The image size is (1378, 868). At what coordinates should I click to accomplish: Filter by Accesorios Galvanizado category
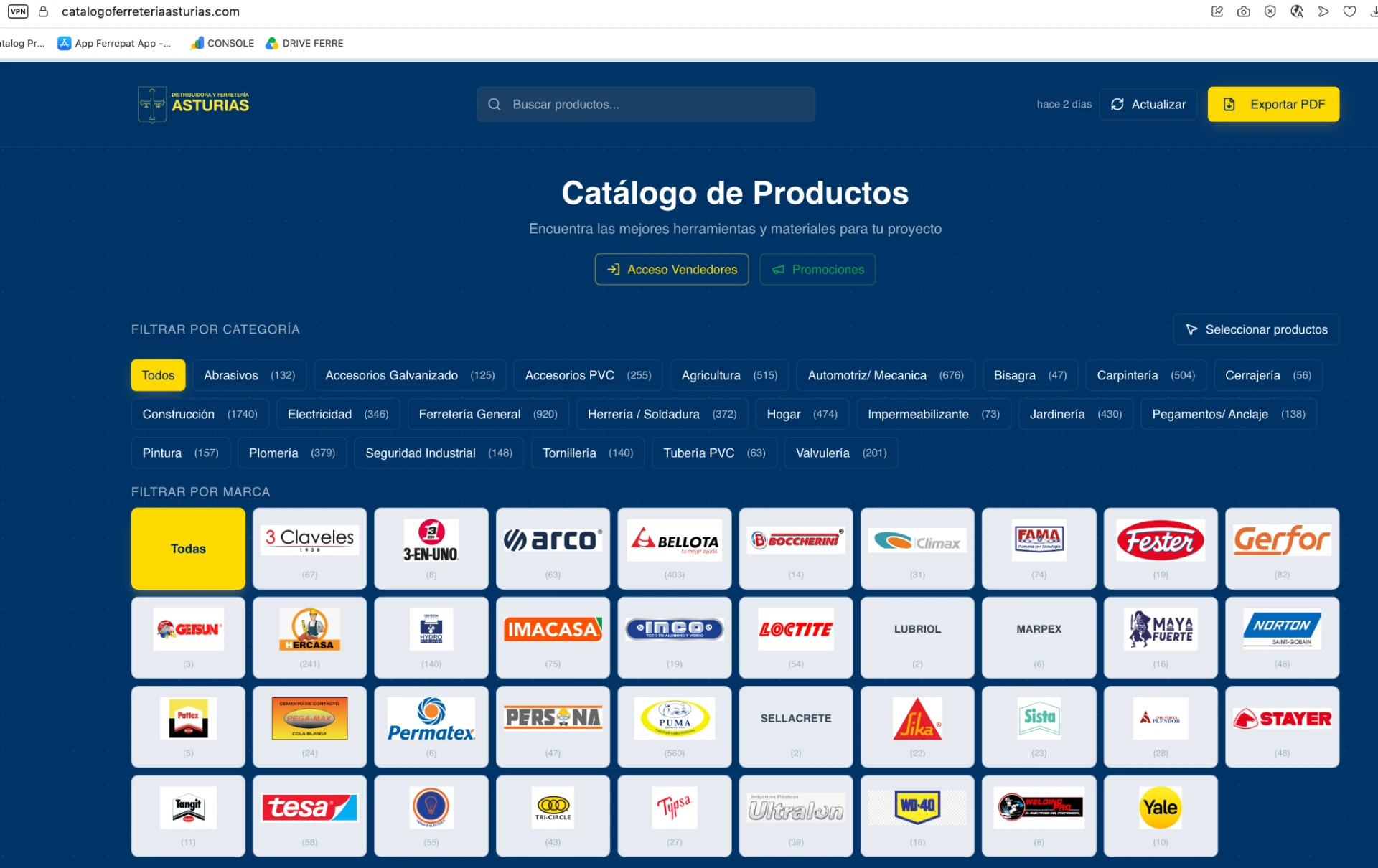coord(410,375)
